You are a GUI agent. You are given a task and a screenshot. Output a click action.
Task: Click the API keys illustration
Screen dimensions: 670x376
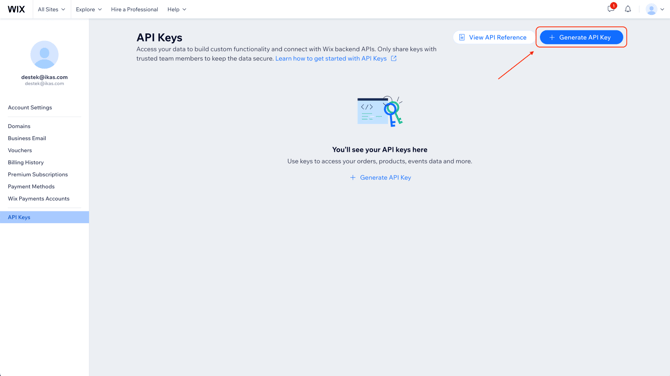point(380,112)
